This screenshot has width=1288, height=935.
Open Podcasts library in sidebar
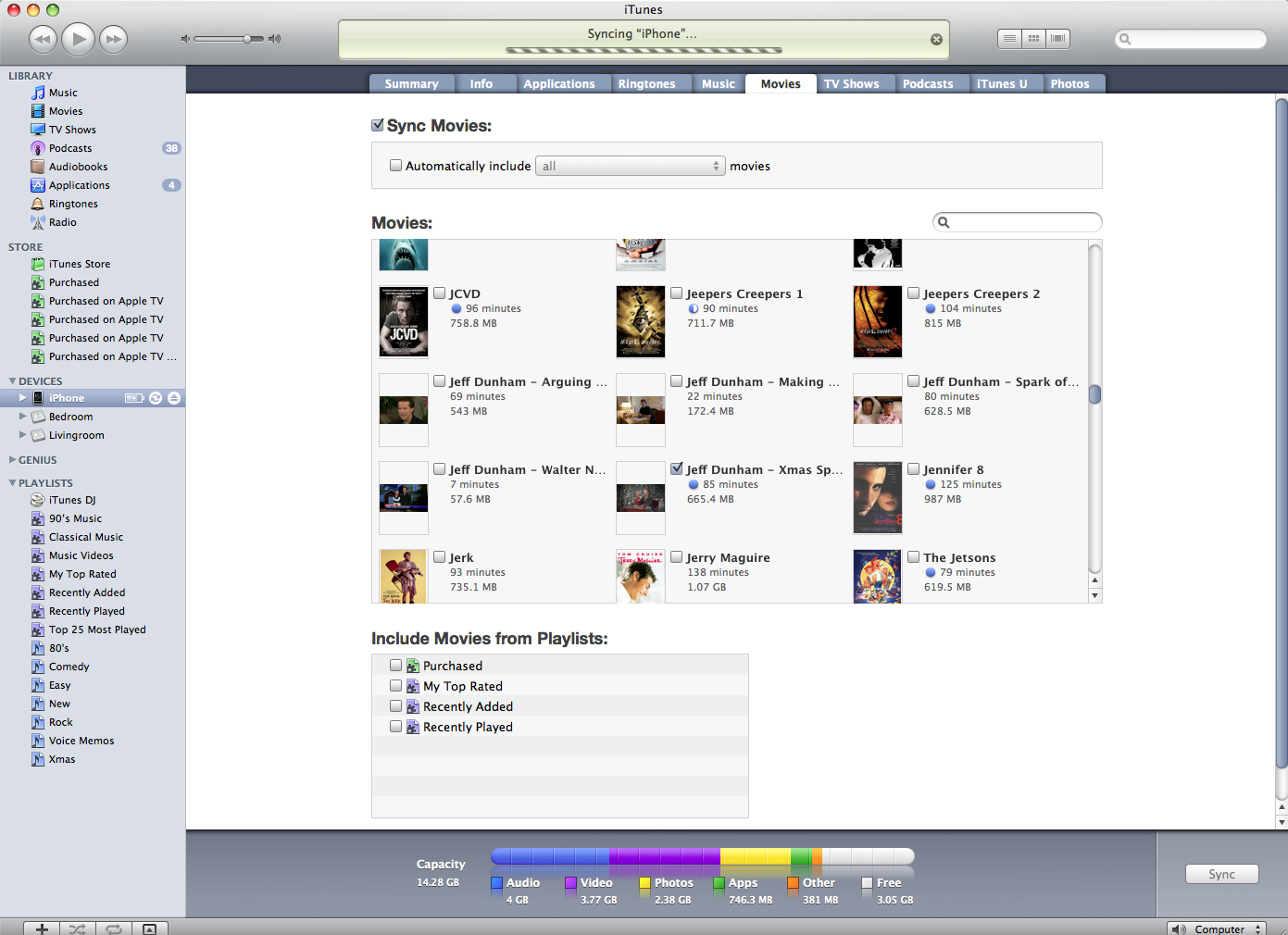pos(70,148)
